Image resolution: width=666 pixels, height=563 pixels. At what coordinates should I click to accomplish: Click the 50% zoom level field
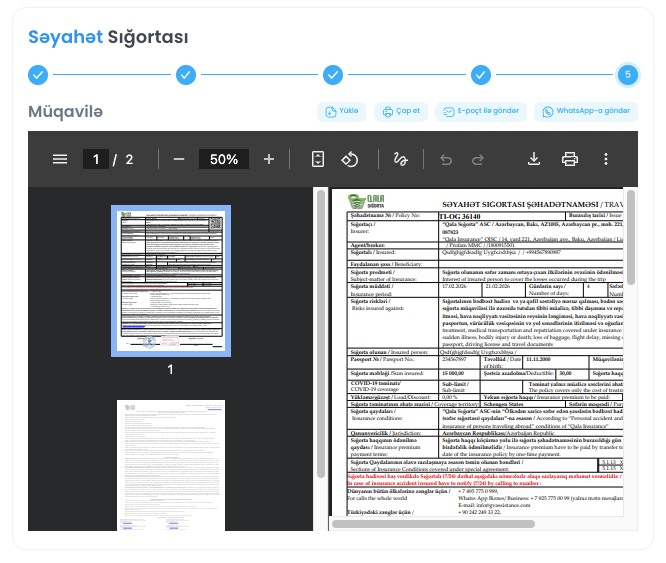coord(223,159)
